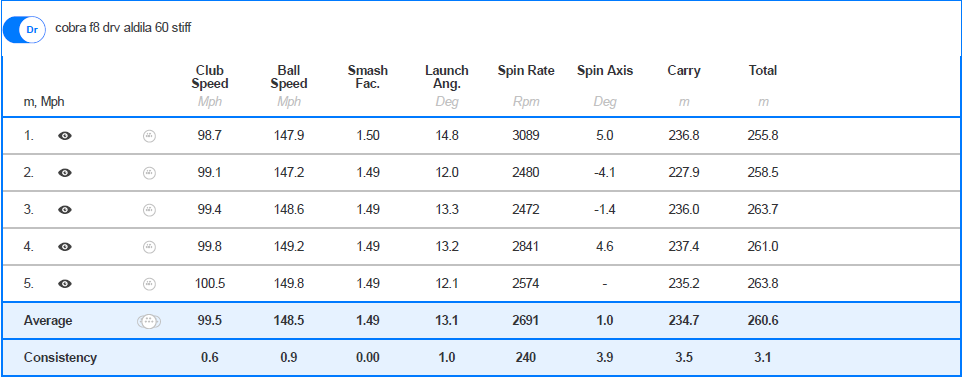This screenshot has width=965, height=379.
Task: Toggle visibility eye for shot 5
Action: point(65,284)
